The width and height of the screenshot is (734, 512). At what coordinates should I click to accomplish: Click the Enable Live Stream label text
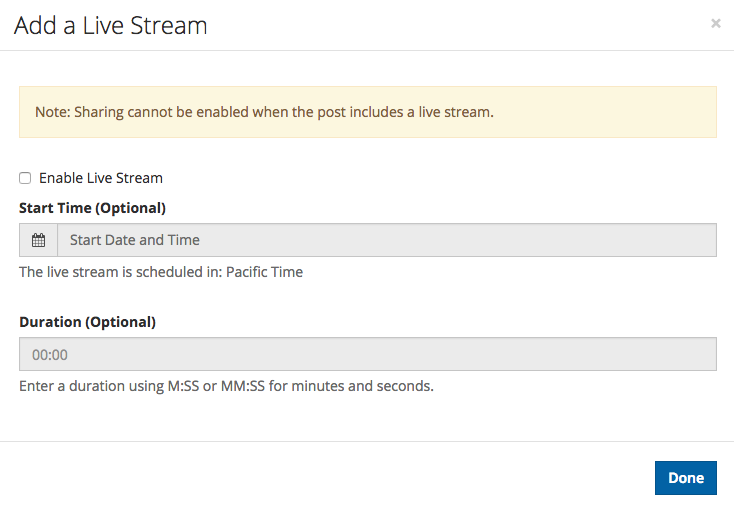click(x=101, y=178)
